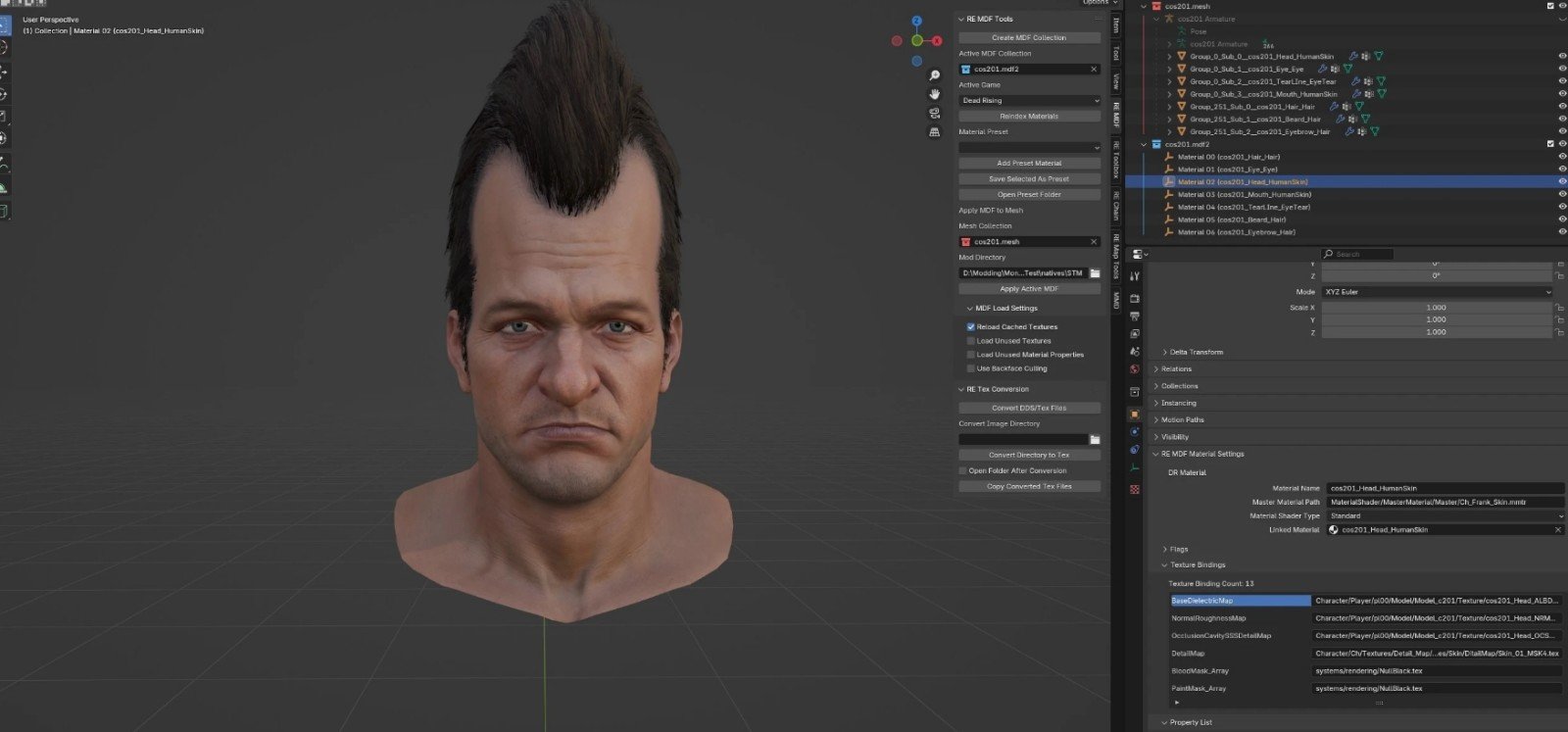The image size is (1568, 732).
Task: Open the Mod Directory folder browse icon
Action: pos(1095,273)
